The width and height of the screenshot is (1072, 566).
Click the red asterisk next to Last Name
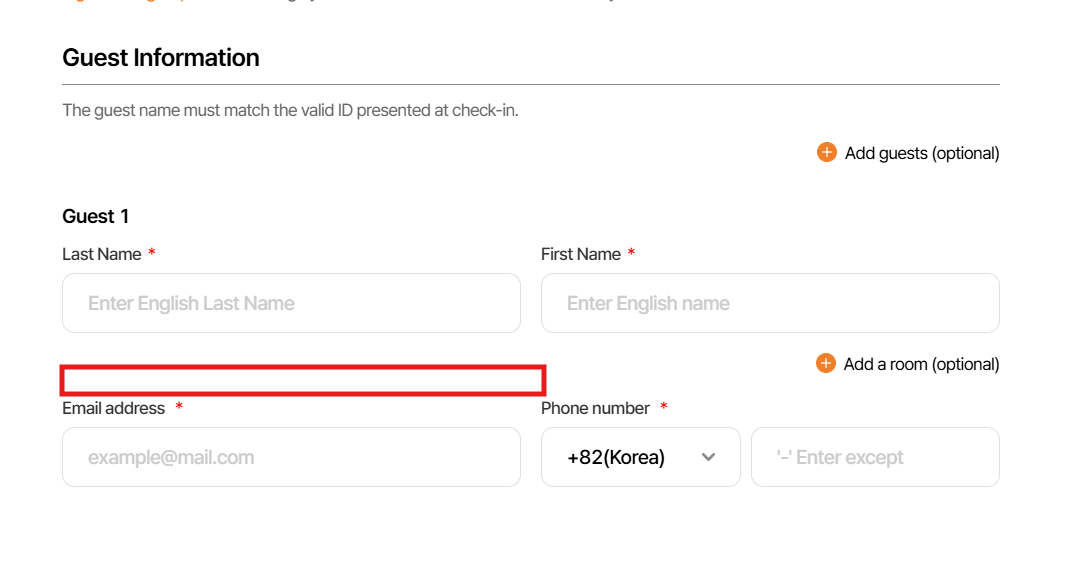click(152, 254)
